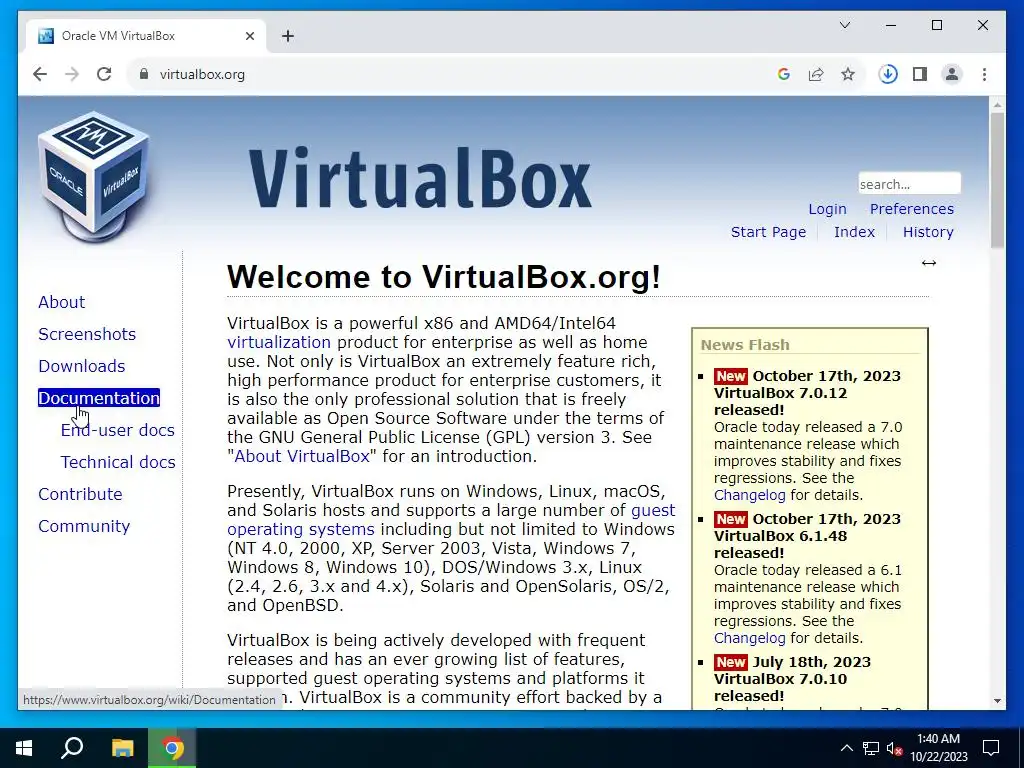Image resolution: width=1024 pixels, height=768 pixels.
Task: Click the scrollbar up arrow
Action: point(997,104)
